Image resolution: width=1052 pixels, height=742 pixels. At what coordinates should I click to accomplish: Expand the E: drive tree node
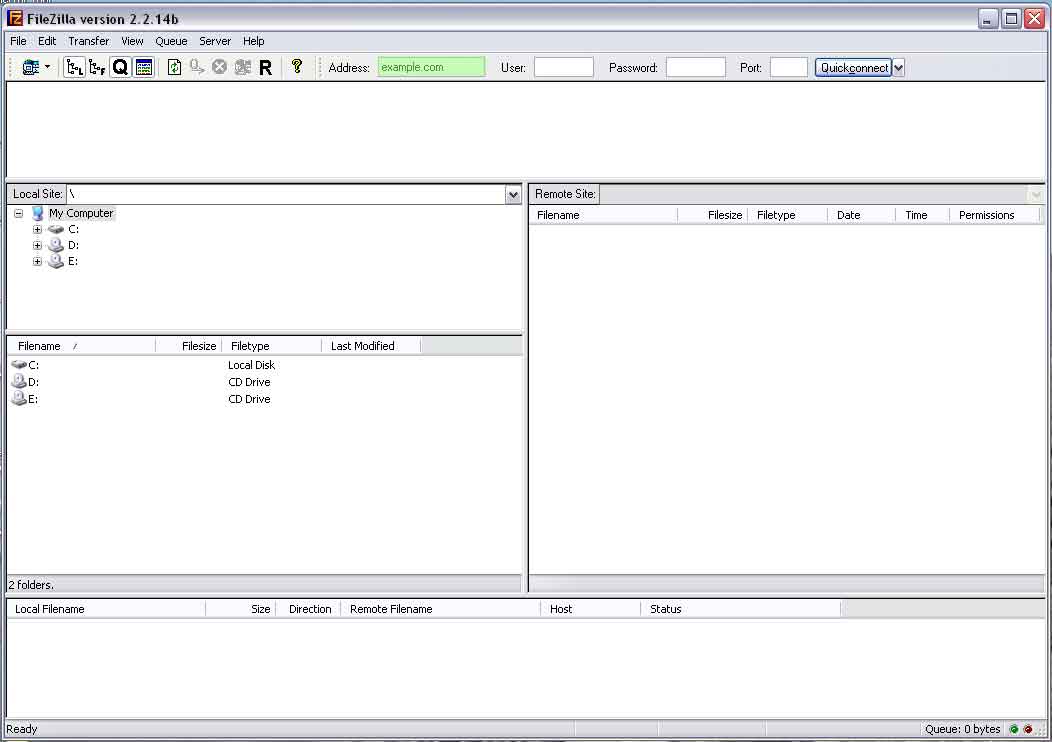(38, 262)
